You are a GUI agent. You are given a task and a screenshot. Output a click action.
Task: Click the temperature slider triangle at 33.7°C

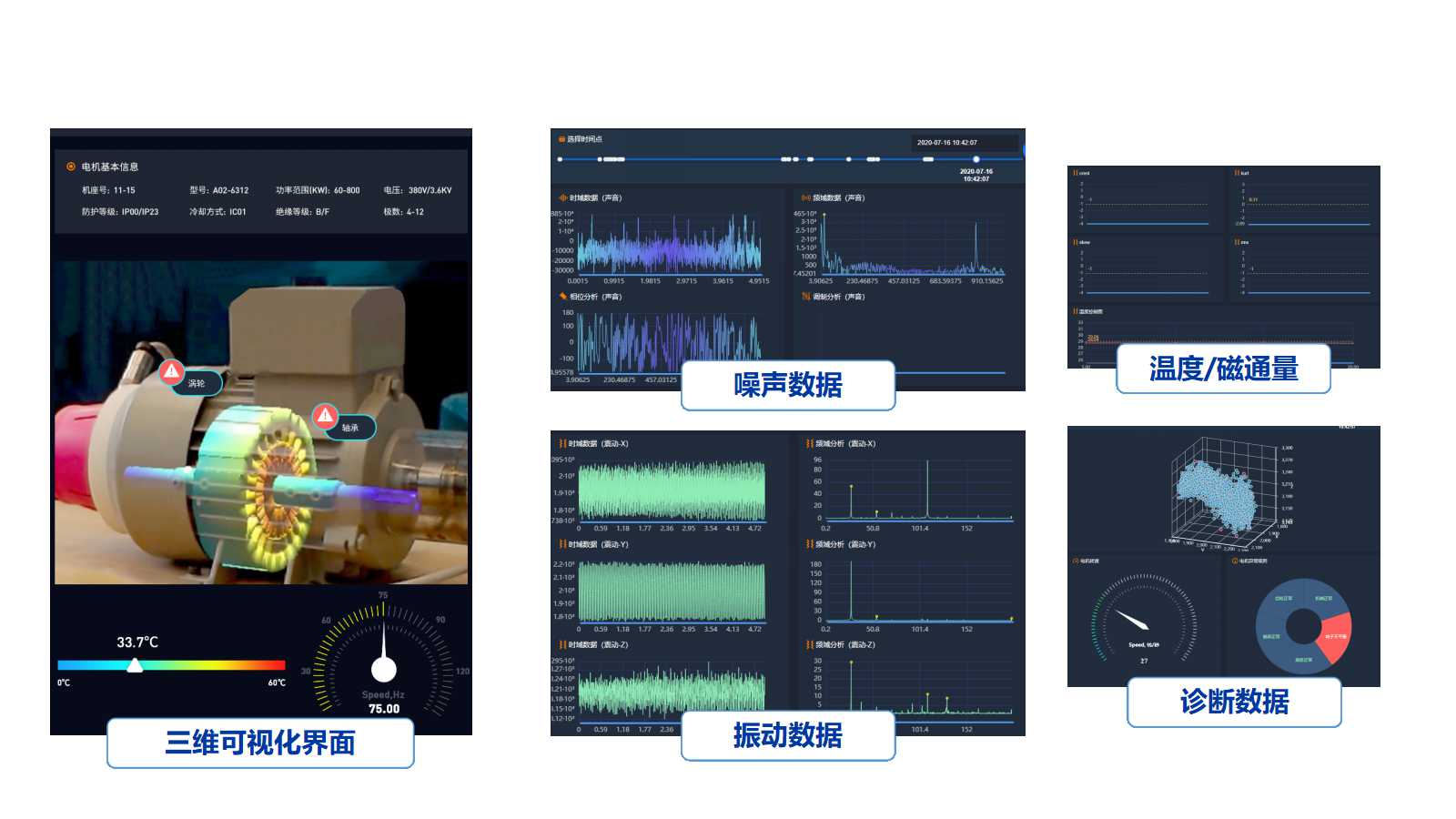coord(135,666)
